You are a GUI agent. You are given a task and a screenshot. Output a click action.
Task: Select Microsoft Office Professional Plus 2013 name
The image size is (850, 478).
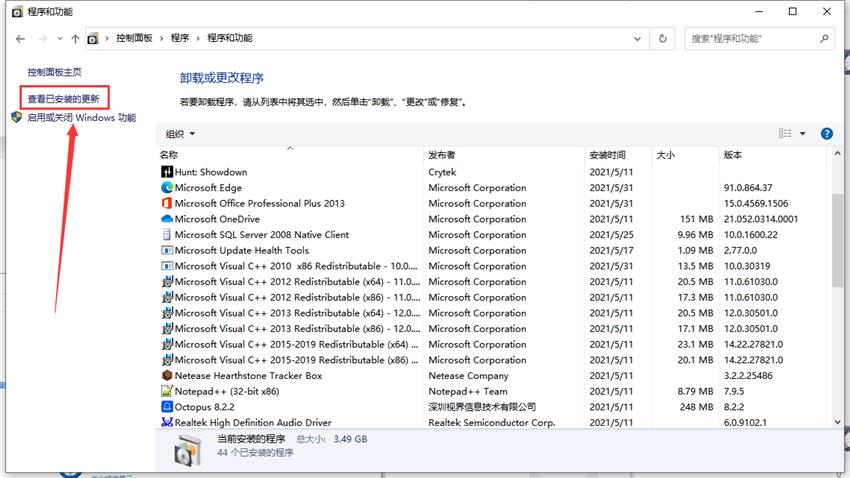click(260, 203)
